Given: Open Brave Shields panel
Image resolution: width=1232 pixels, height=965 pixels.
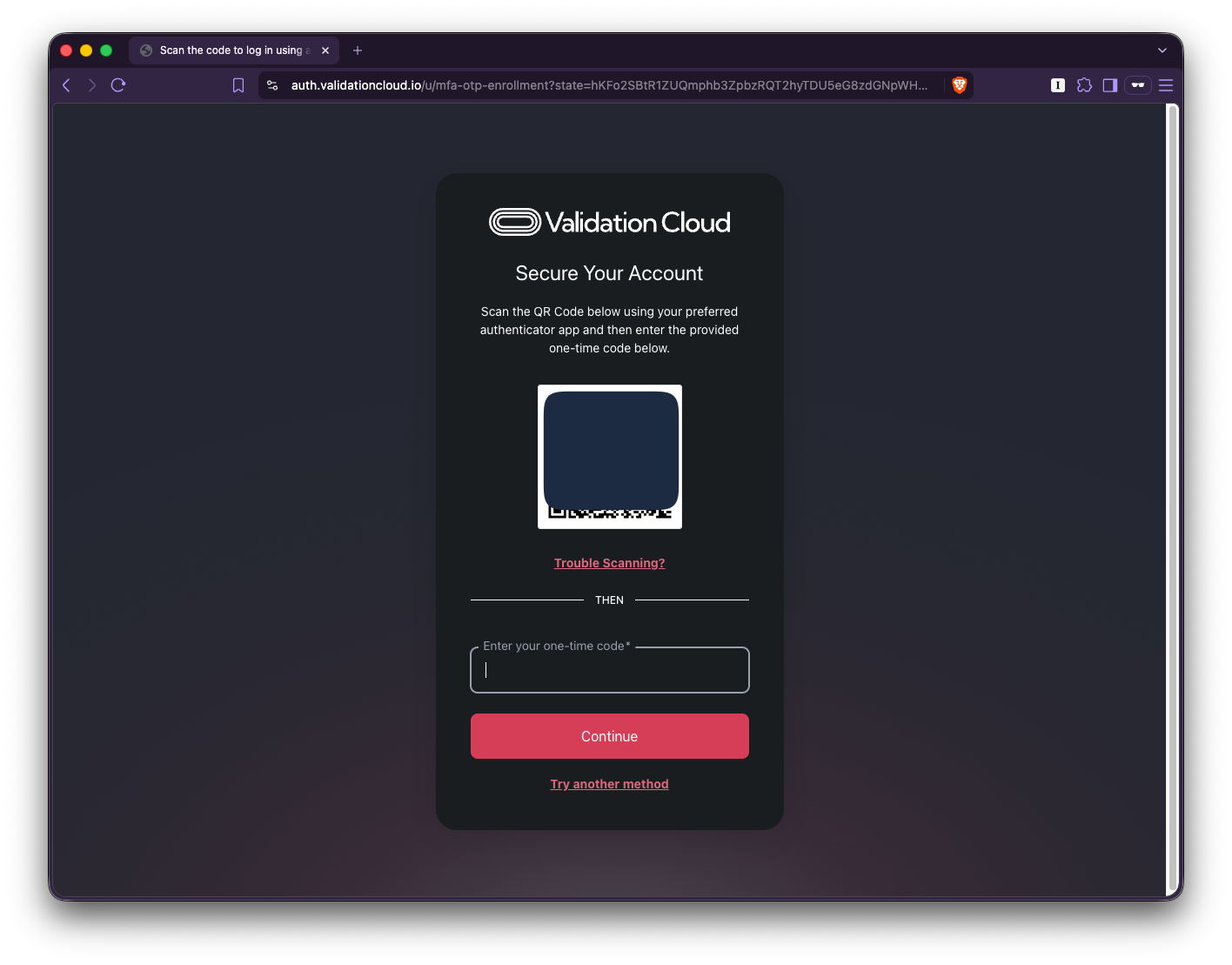Looking at the screenshot, I should [x=960, y=85].
